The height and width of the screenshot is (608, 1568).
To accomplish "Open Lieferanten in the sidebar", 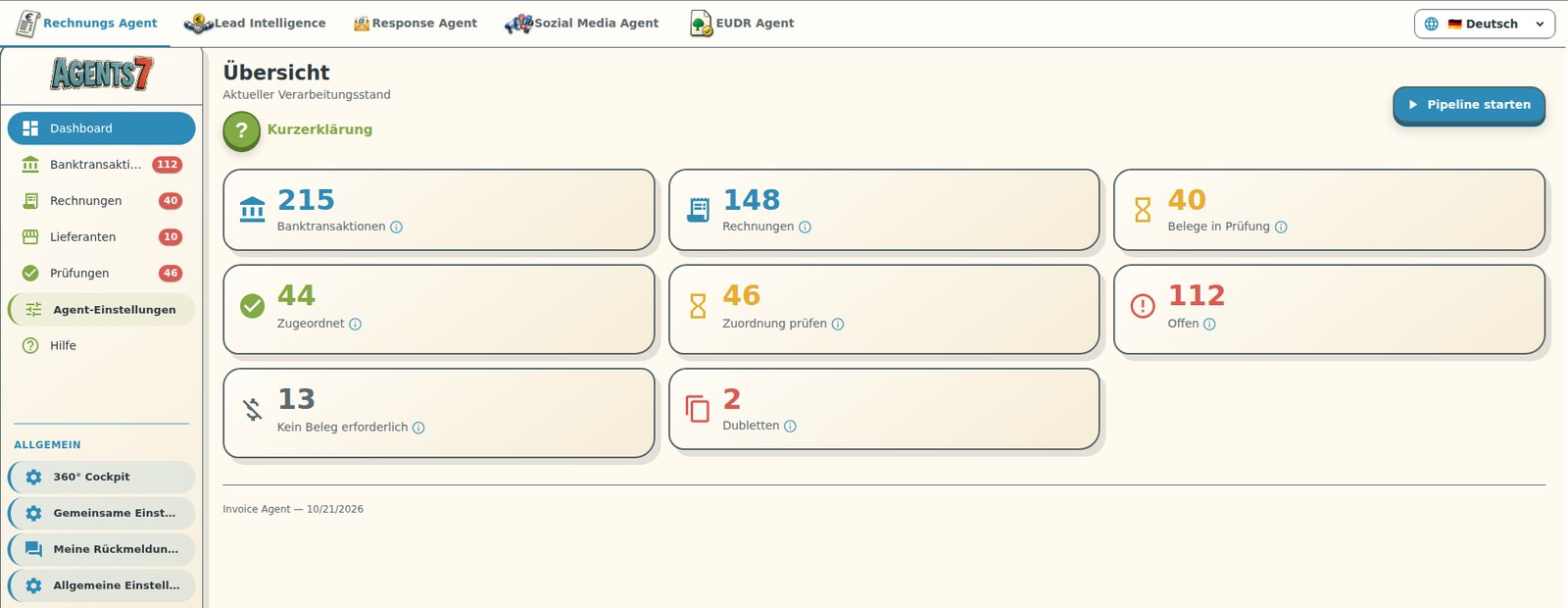I will click(x=102, y=237).
